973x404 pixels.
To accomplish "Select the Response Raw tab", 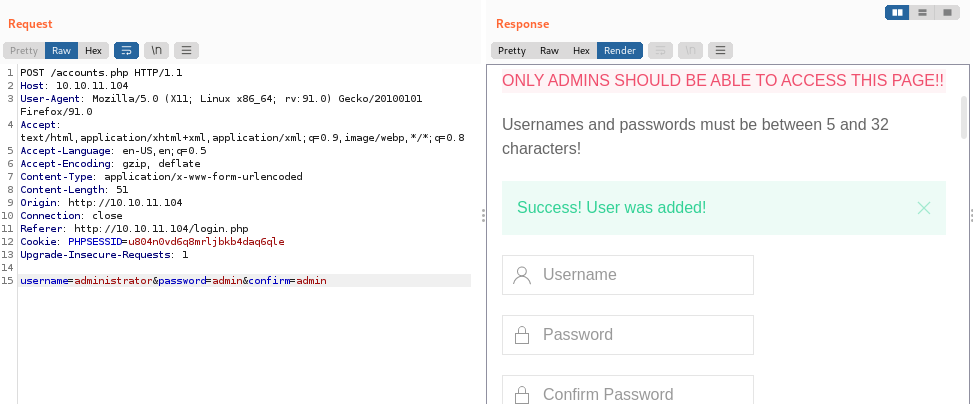I will (549, 51).
